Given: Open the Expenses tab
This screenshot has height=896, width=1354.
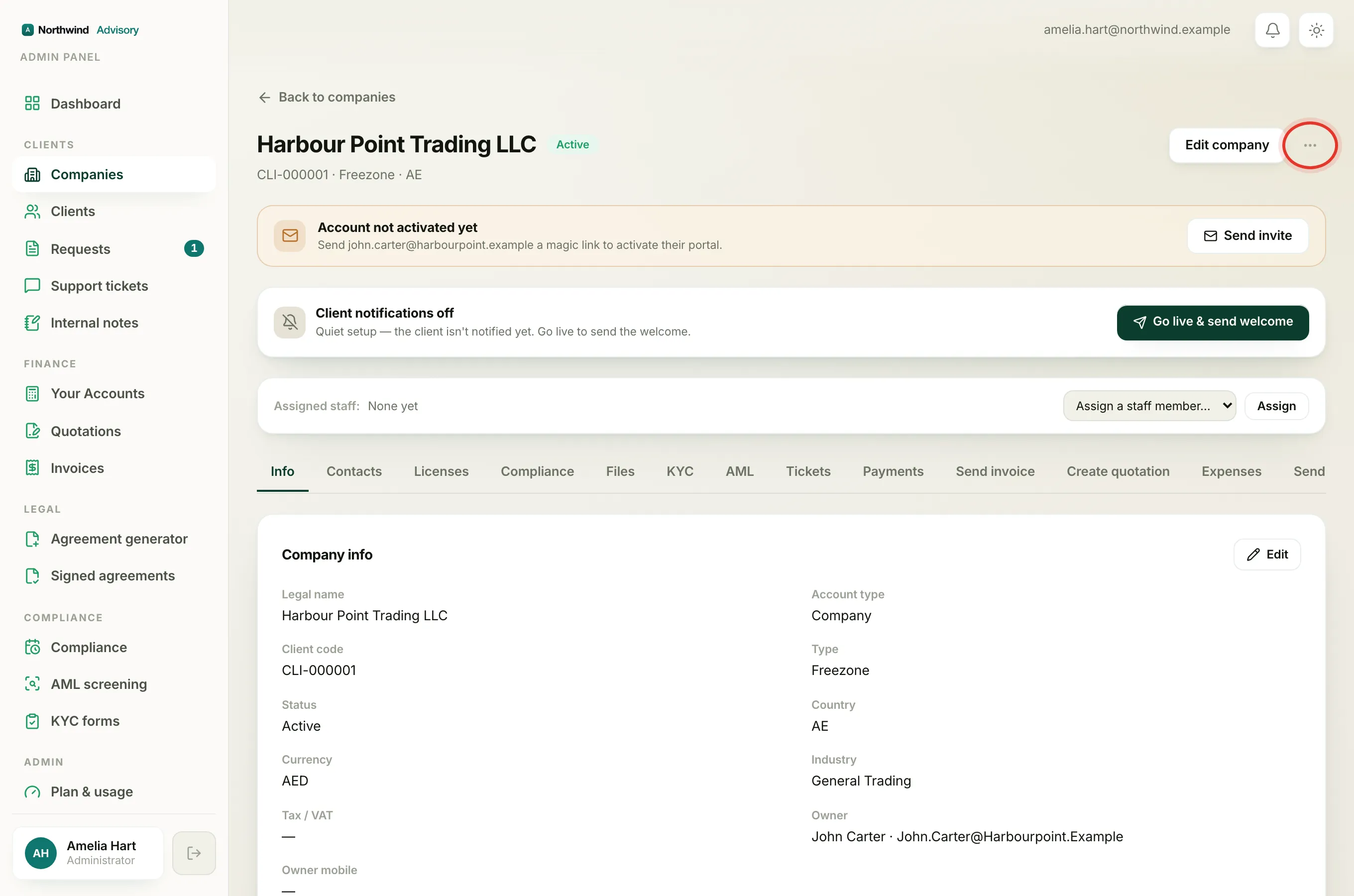Looking at the screenshot, I should pos(1231,471).
